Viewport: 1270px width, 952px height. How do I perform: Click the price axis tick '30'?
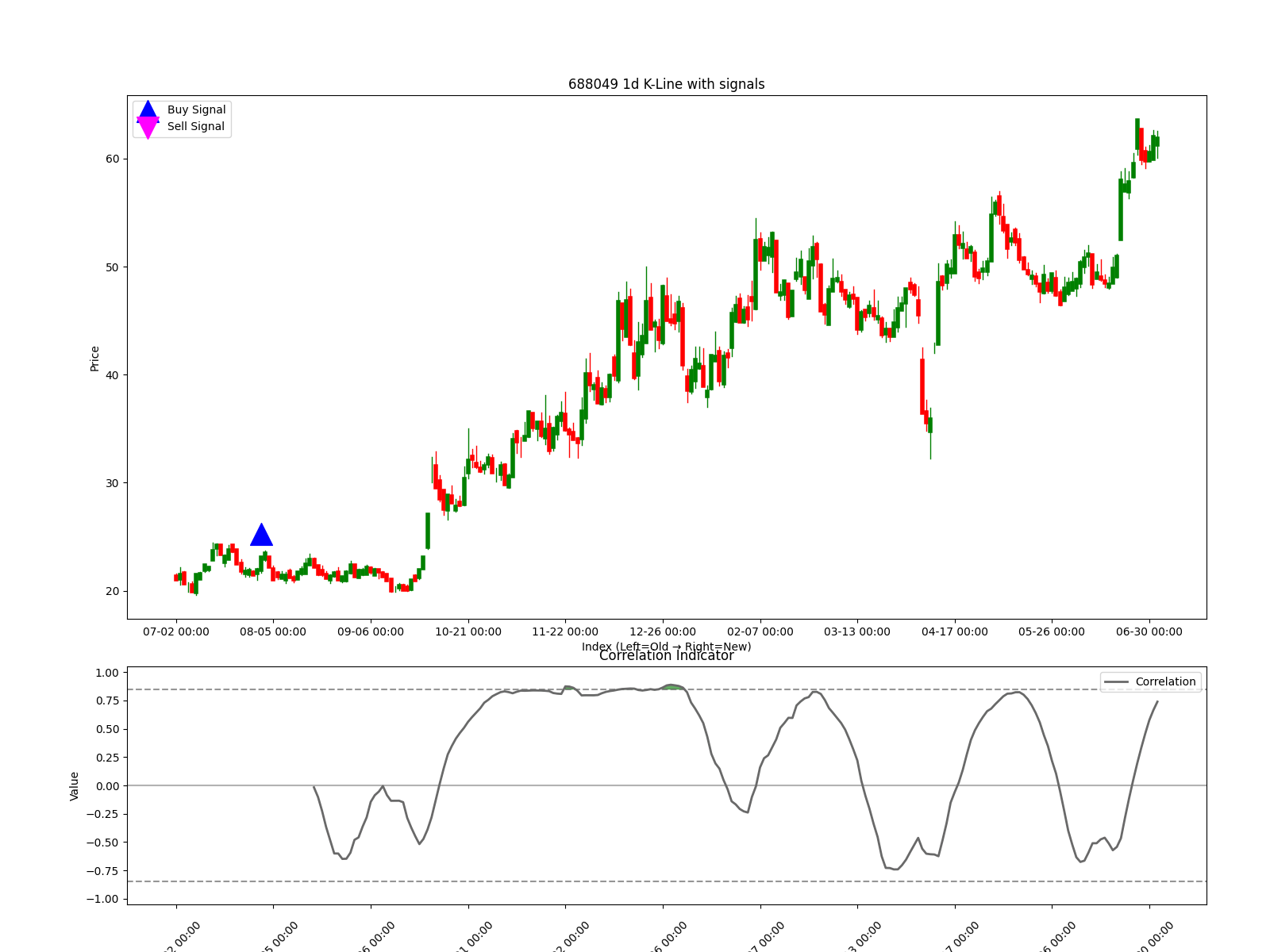[x=112, y=482]
